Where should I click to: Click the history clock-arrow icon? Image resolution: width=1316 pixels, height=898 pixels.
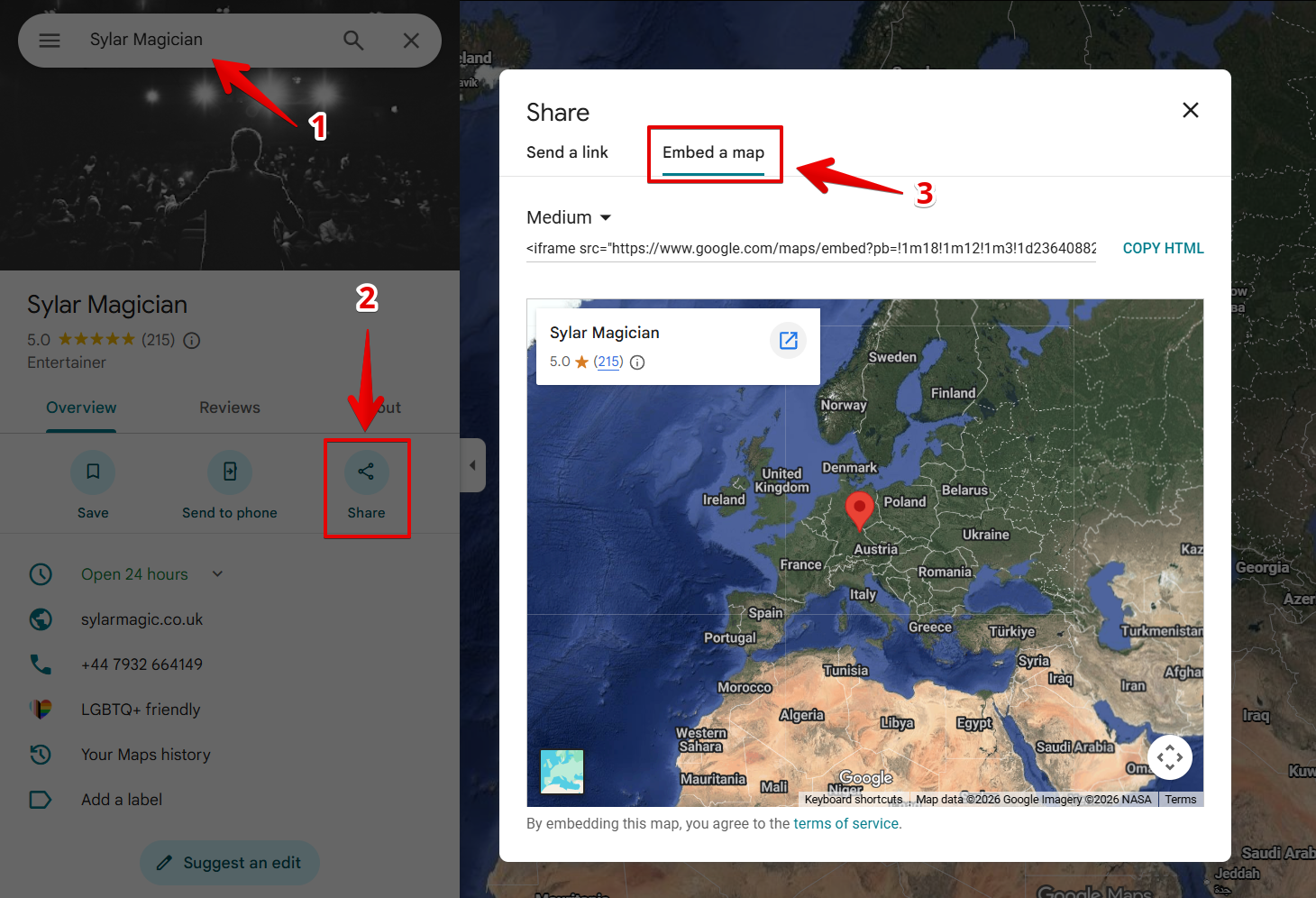tap(41, 755)
